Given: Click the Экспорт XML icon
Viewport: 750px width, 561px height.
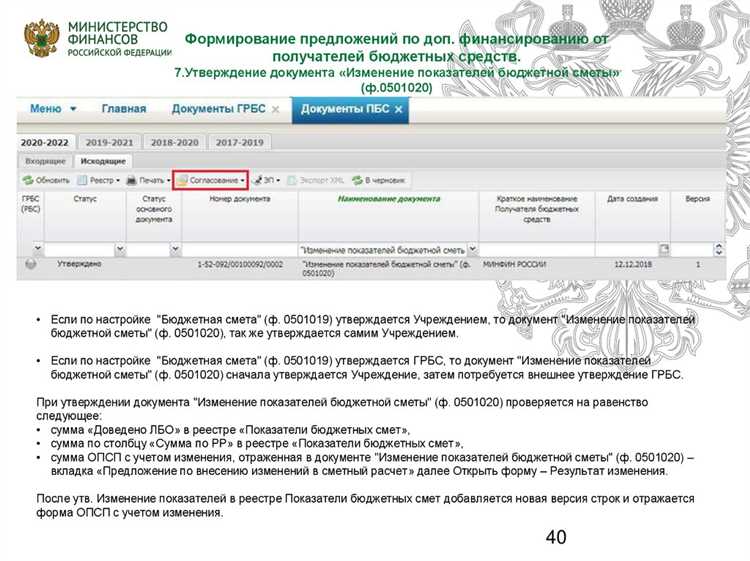Looking at the screenshot, I should pos(291,180).
